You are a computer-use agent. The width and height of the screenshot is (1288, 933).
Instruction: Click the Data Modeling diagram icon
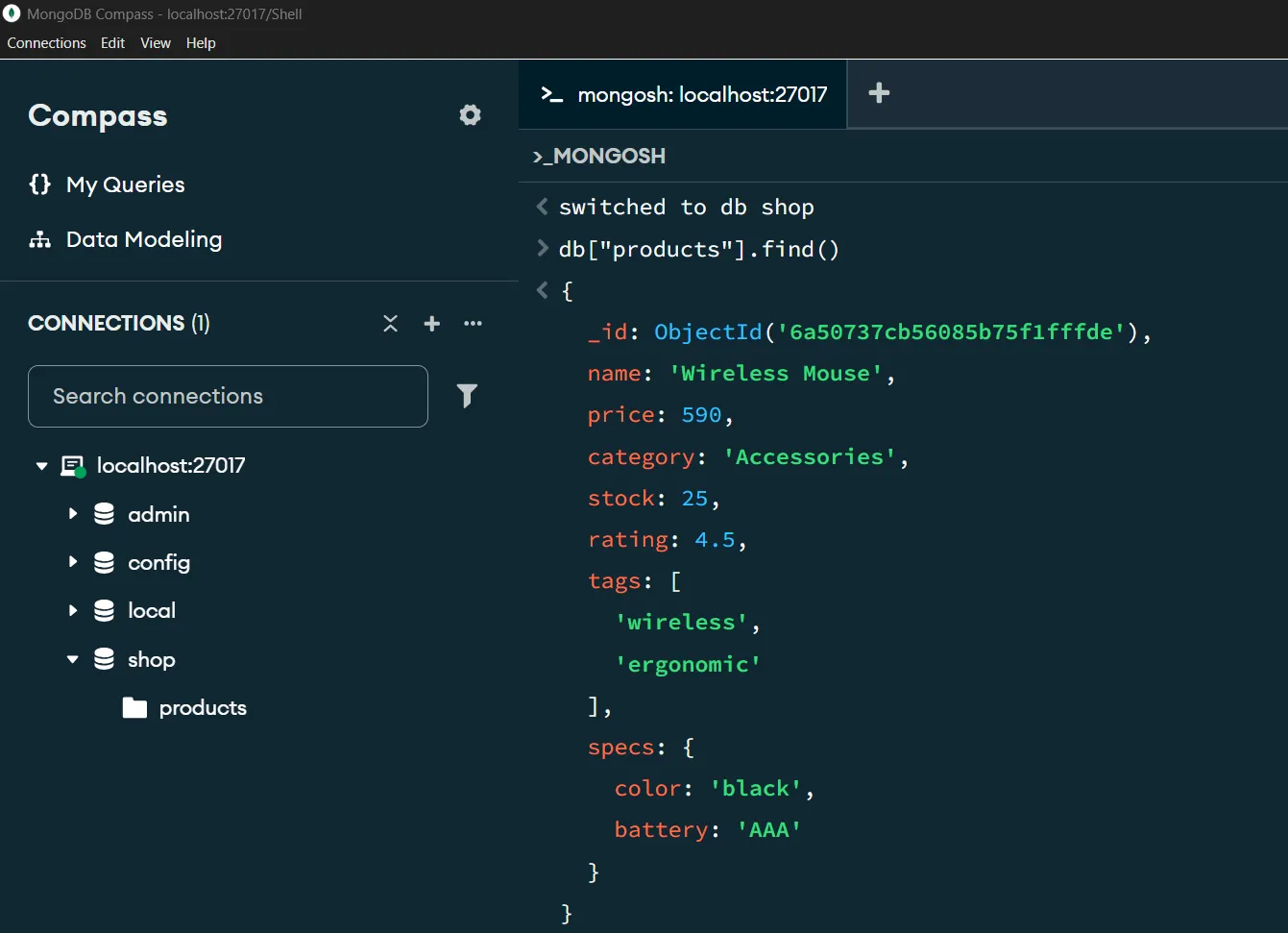(x=39, y=239)
